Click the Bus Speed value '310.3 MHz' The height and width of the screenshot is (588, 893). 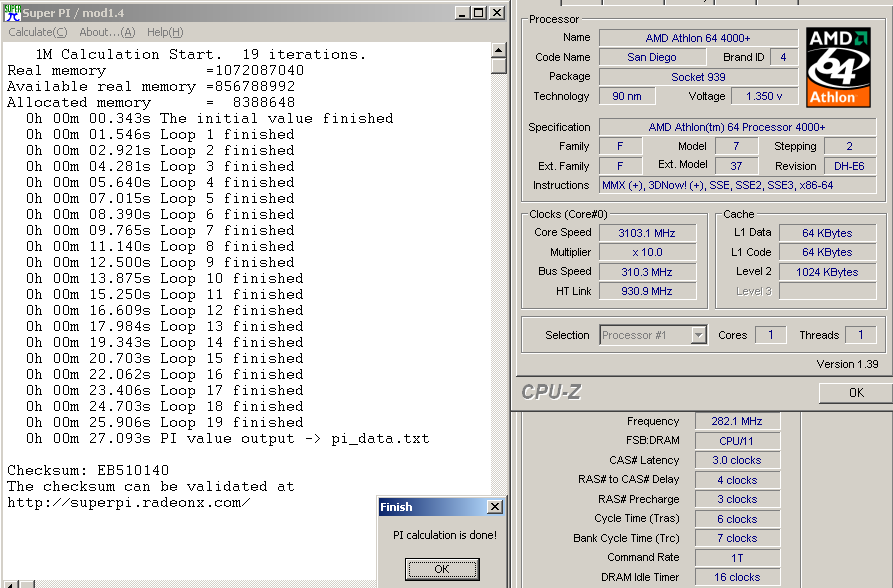pos(648,272)
